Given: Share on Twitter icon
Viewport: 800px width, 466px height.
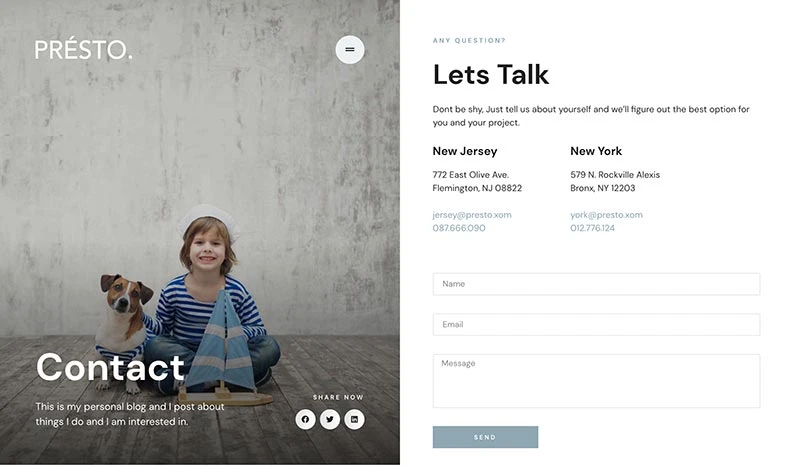Looking at the screenshot, I should pyautogui.click(x=330, y=419).
